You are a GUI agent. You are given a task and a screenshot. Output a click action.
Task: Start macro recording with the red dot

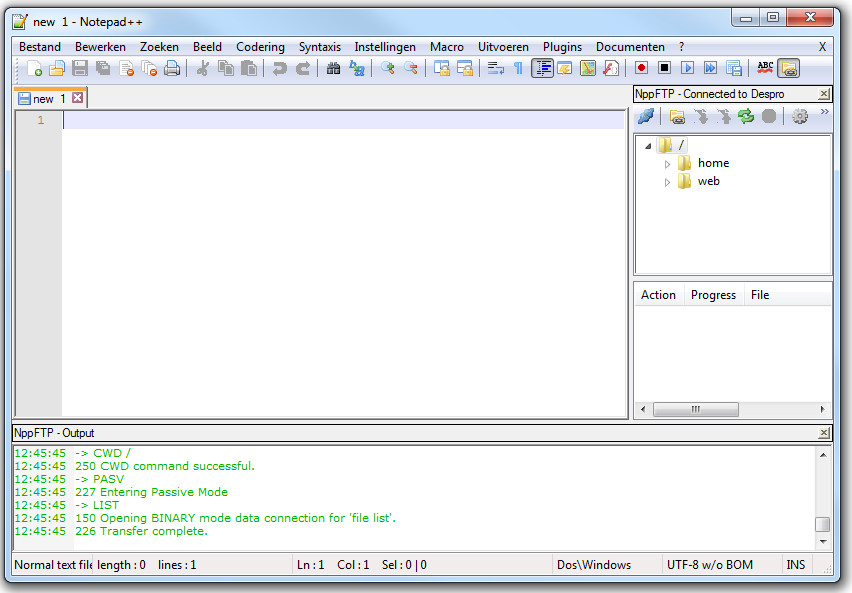click(x=641, y=68)
